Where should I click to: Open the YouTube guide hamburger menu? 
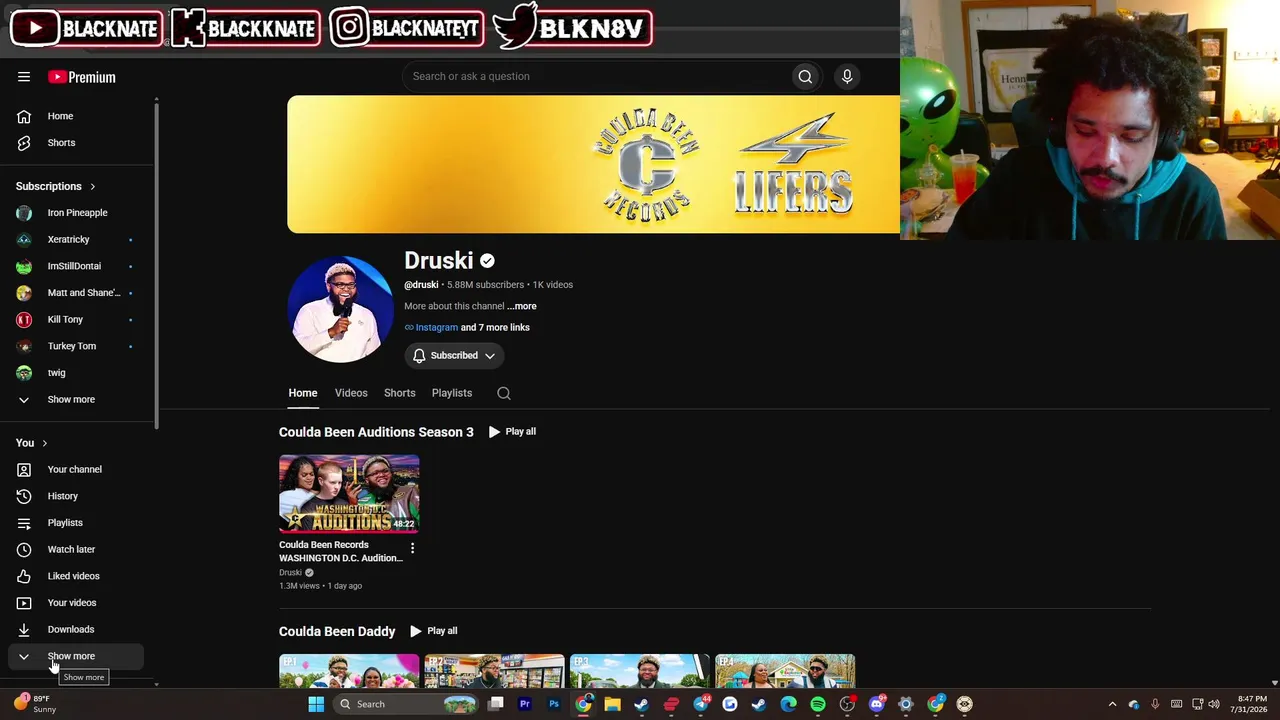click(x=24, y=77)
